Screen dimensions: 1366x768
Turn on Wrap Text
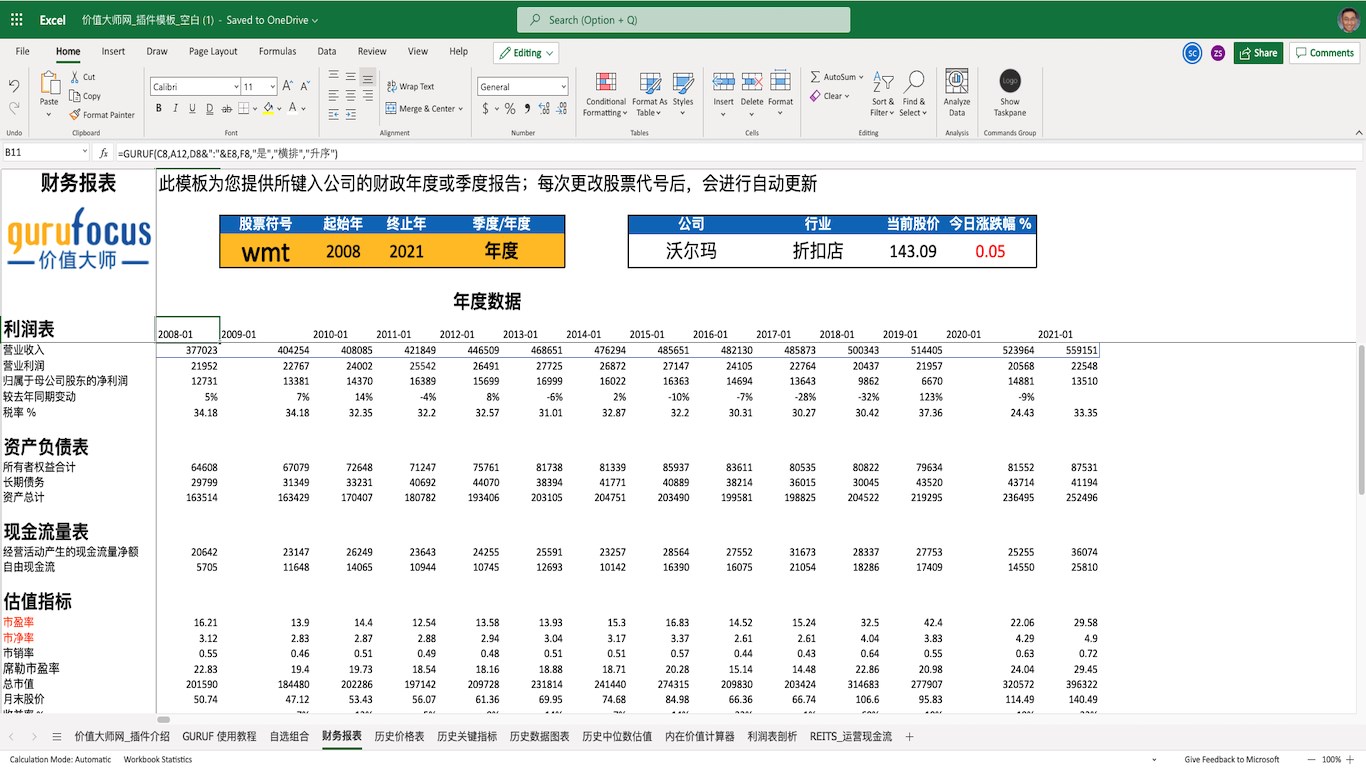click(x=410, y=87)
